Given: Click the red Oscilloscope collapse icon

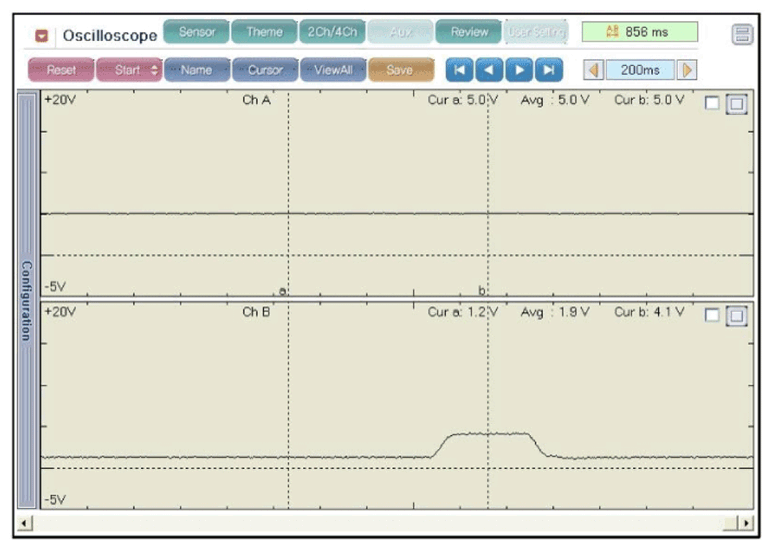Looking at the screenshot, I should 42,36.
